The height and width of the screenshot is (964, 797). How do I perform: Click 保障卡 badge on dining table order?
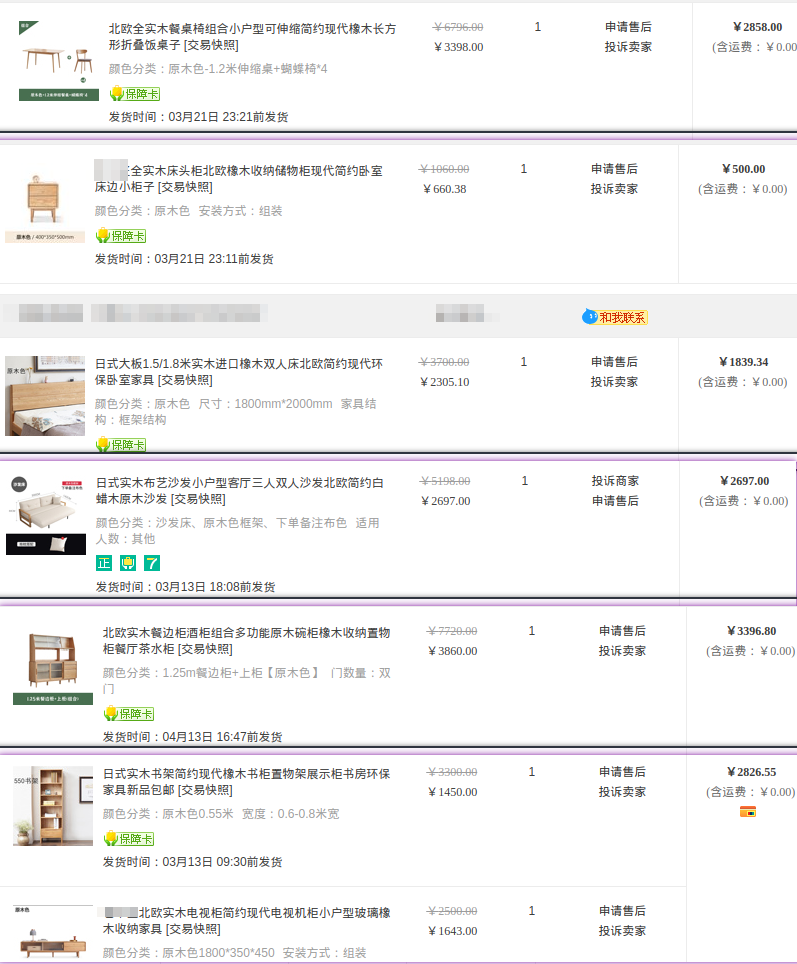pyautogui.click(x=134, y=94)
